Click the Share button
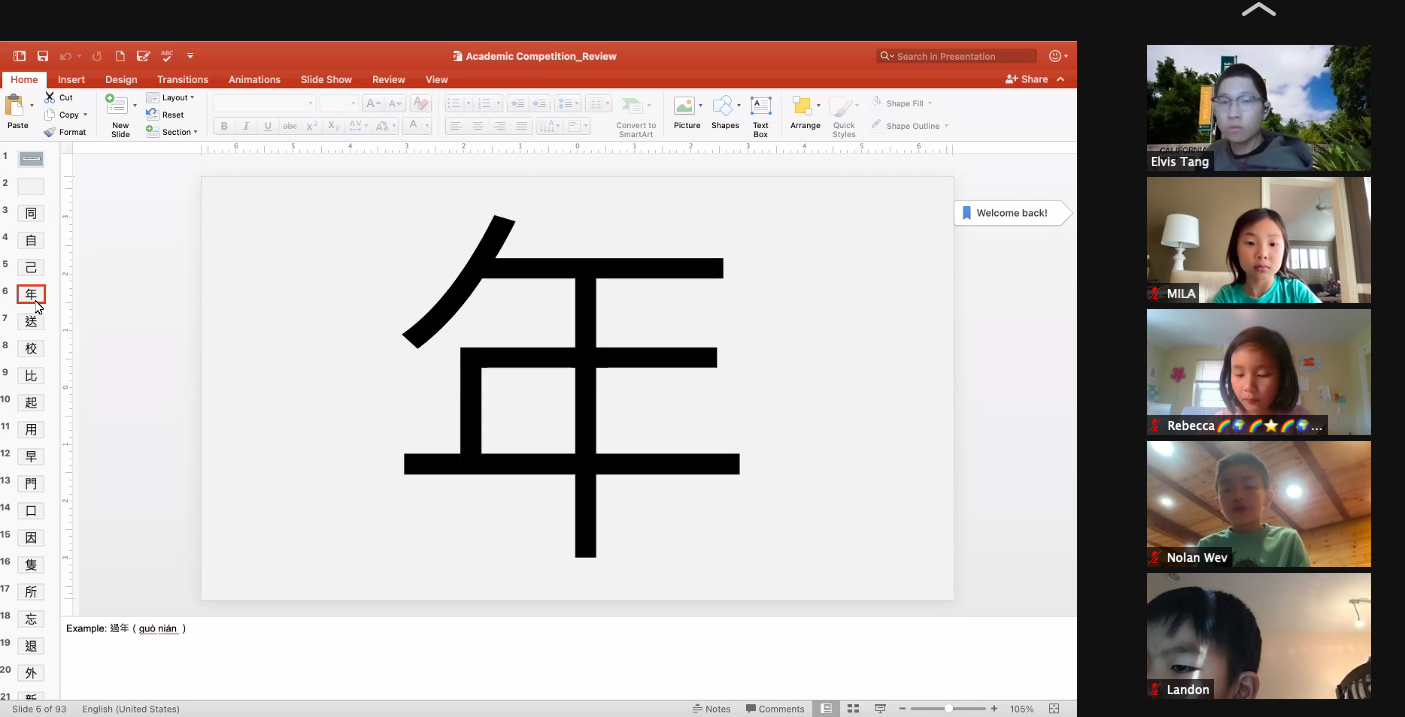This screenshot has height=717, width=1405. click(x=1027, y=80)
